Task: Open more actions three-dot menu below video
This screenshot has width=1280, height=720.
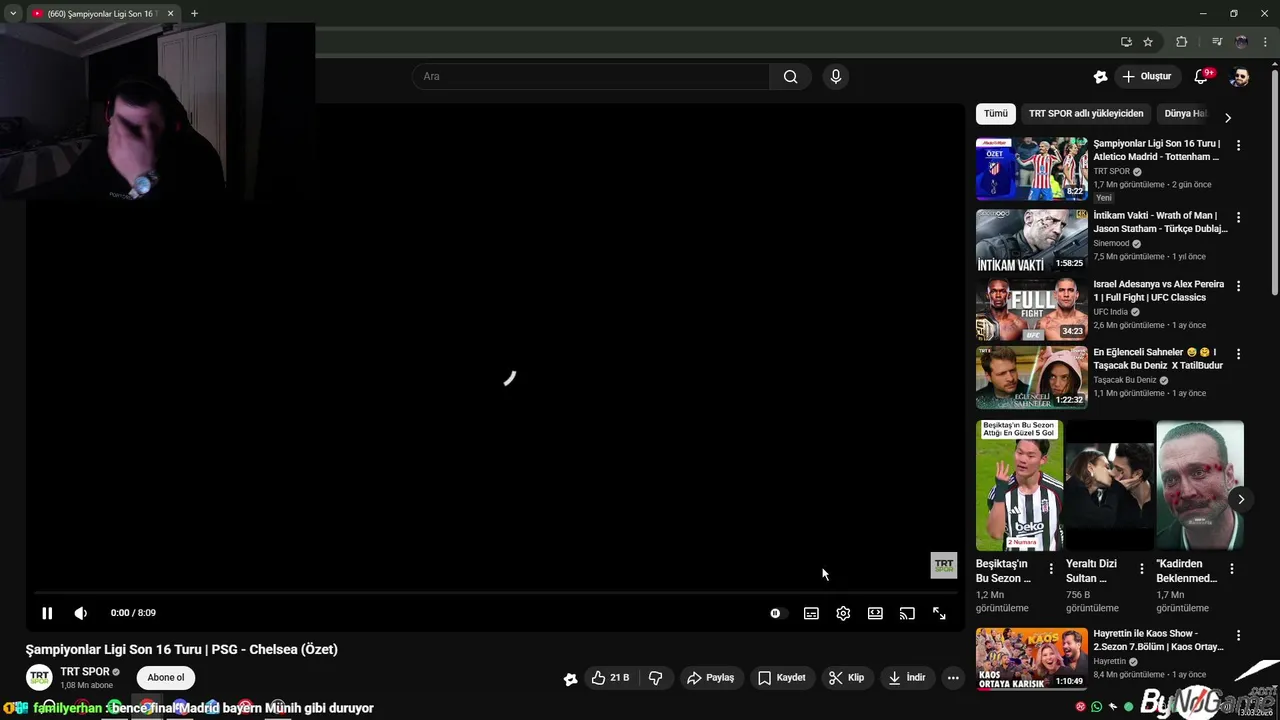Action: (x=953, y=678)
